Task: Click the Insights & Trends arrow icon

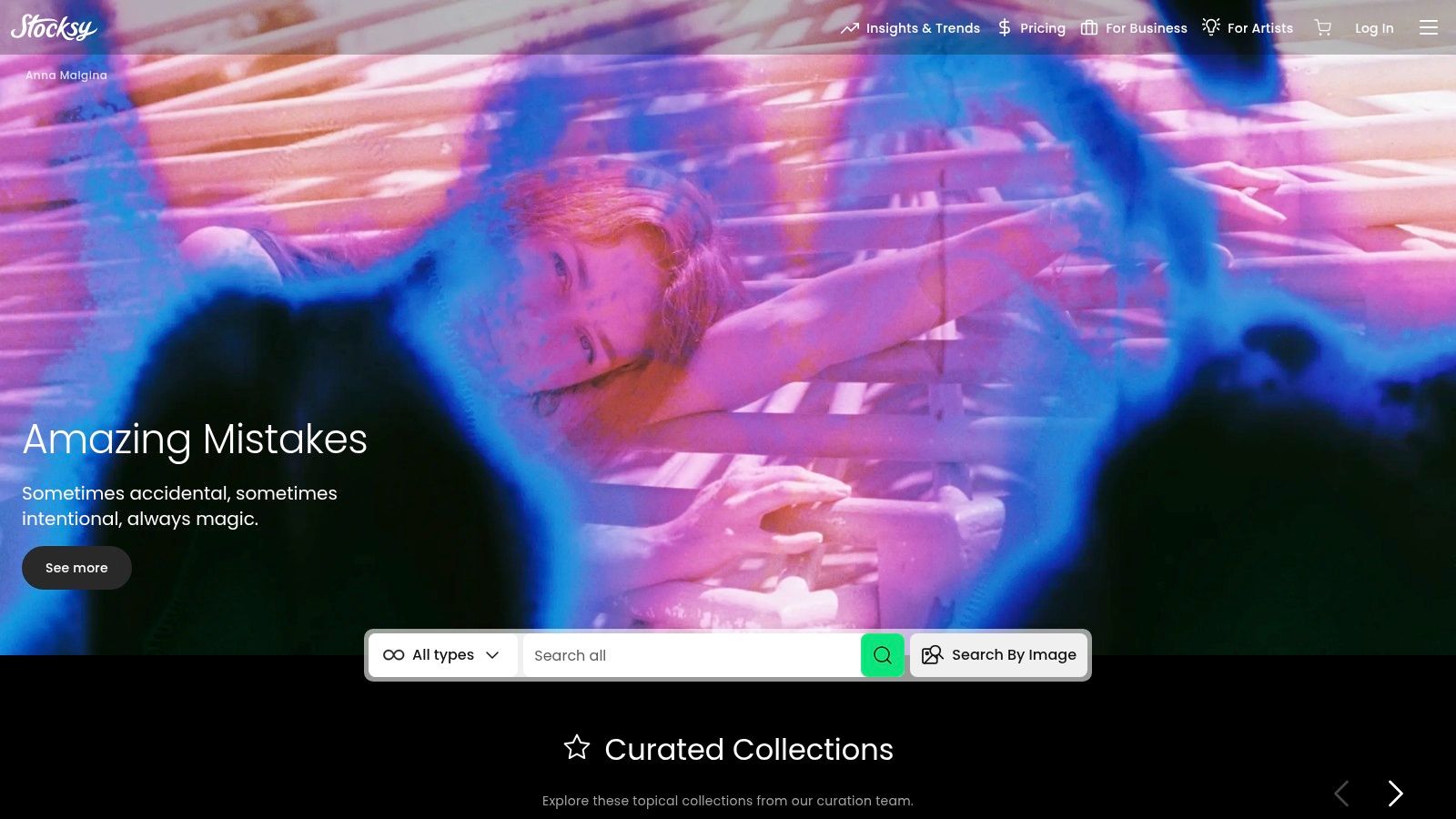Action: (x=850, y=28)
